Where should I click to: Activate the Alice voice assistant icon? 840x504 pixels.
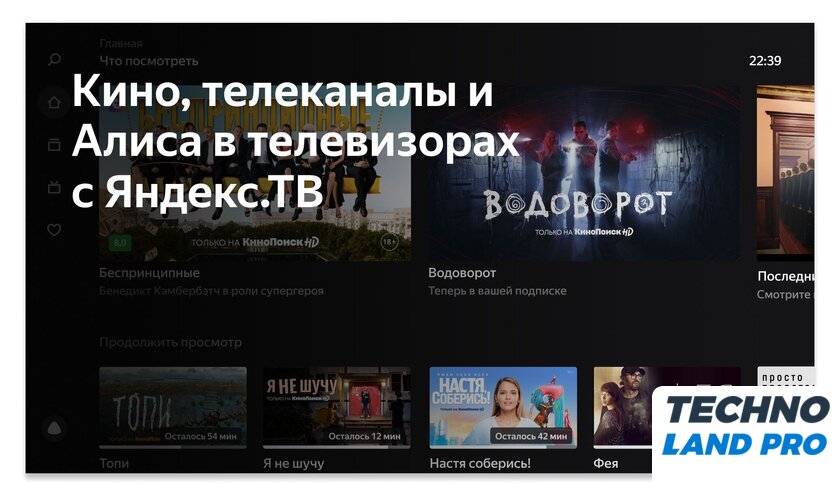click(x=54, y=428)
